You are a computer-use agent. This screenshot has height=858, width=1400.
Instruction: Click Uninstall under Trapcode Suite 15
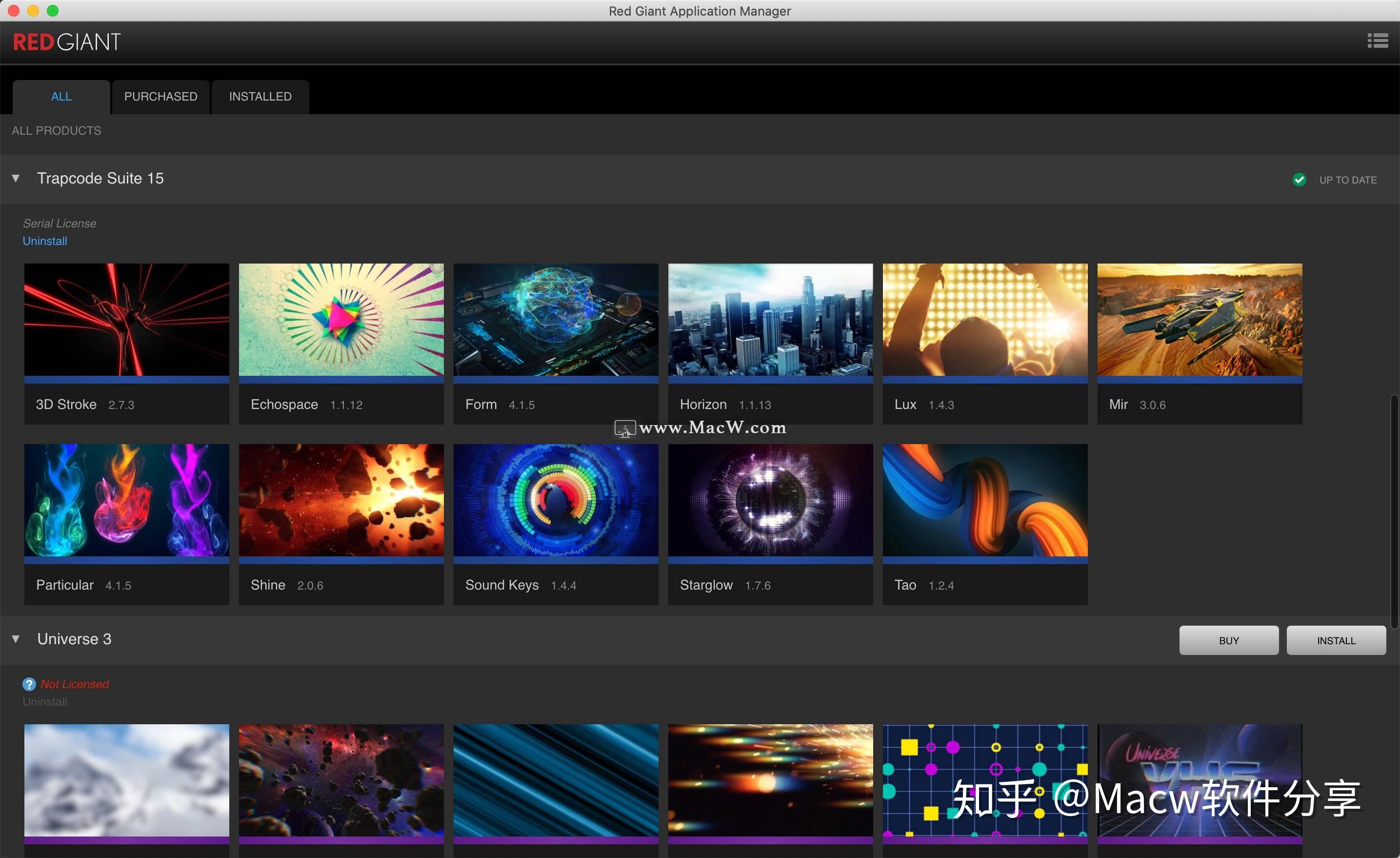click(x=44, y=241)
